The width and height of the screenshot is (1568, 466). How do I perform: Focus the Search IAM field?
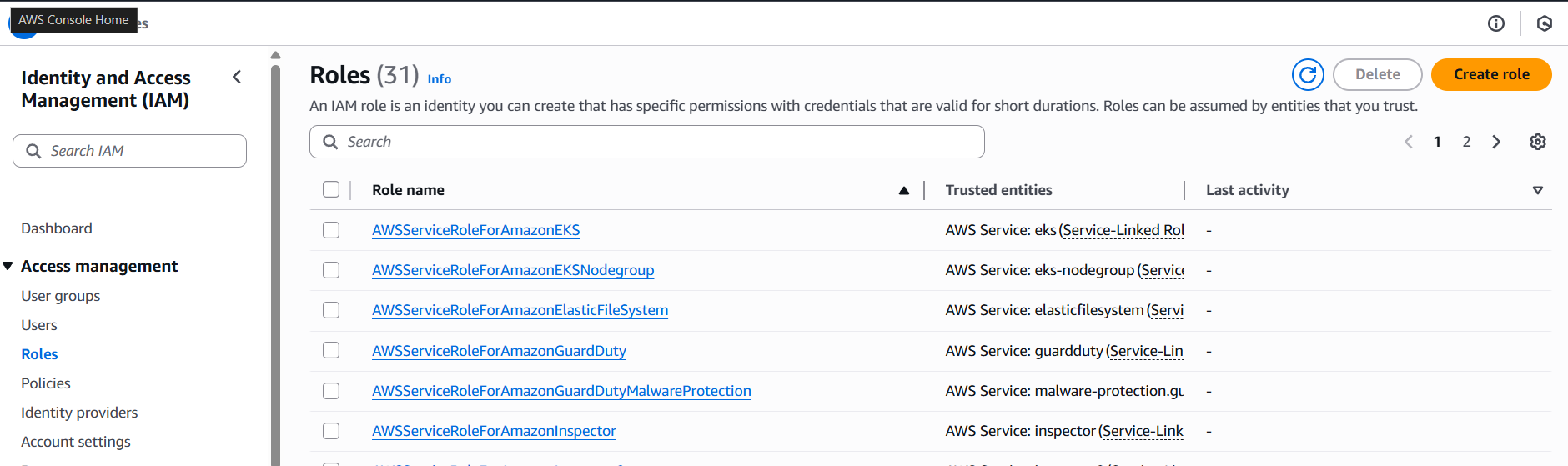129,151
